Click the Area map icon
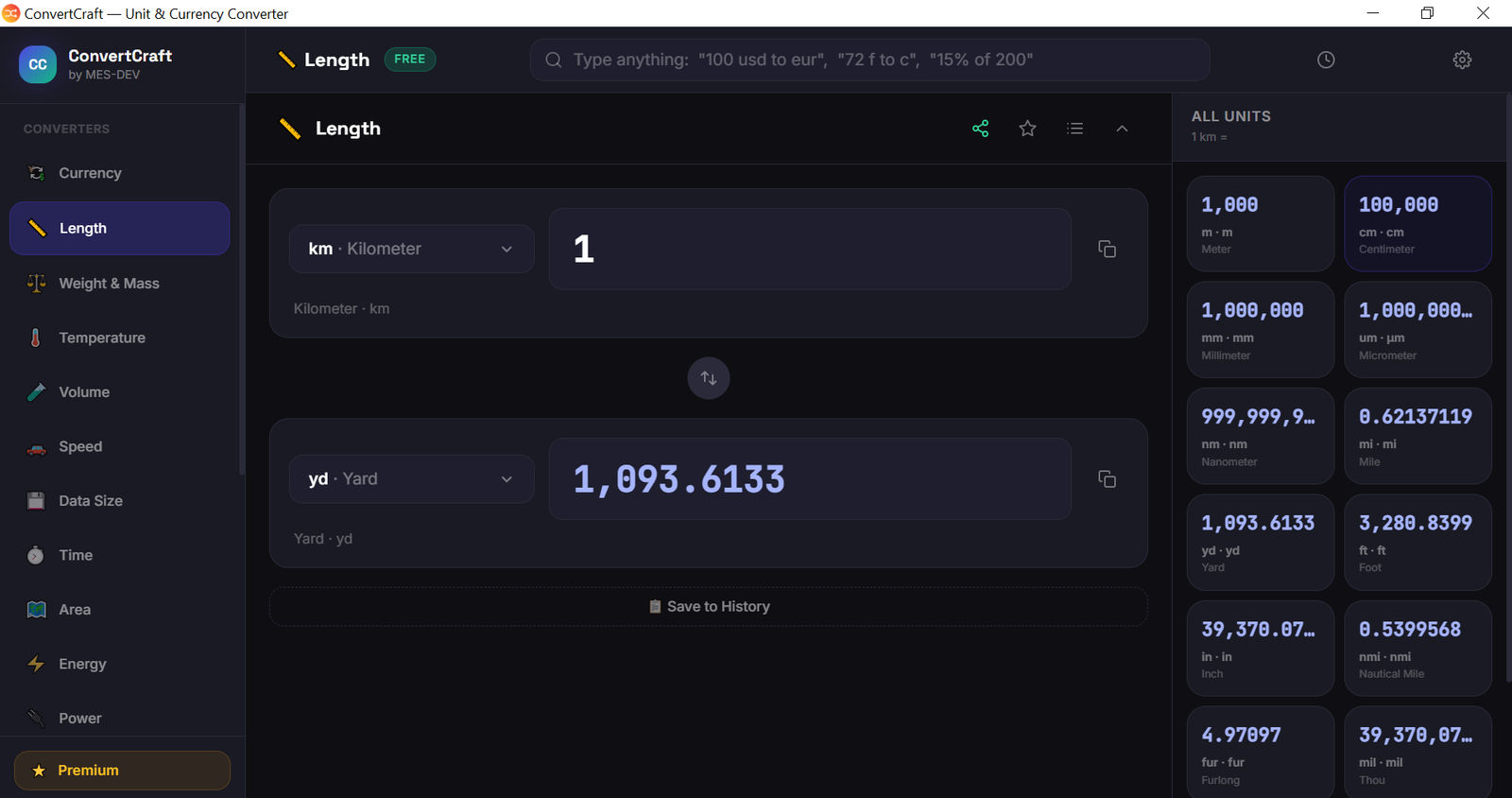Image resolution: width=1512 pixels, height=798 pixels. (x=37, y=610)
